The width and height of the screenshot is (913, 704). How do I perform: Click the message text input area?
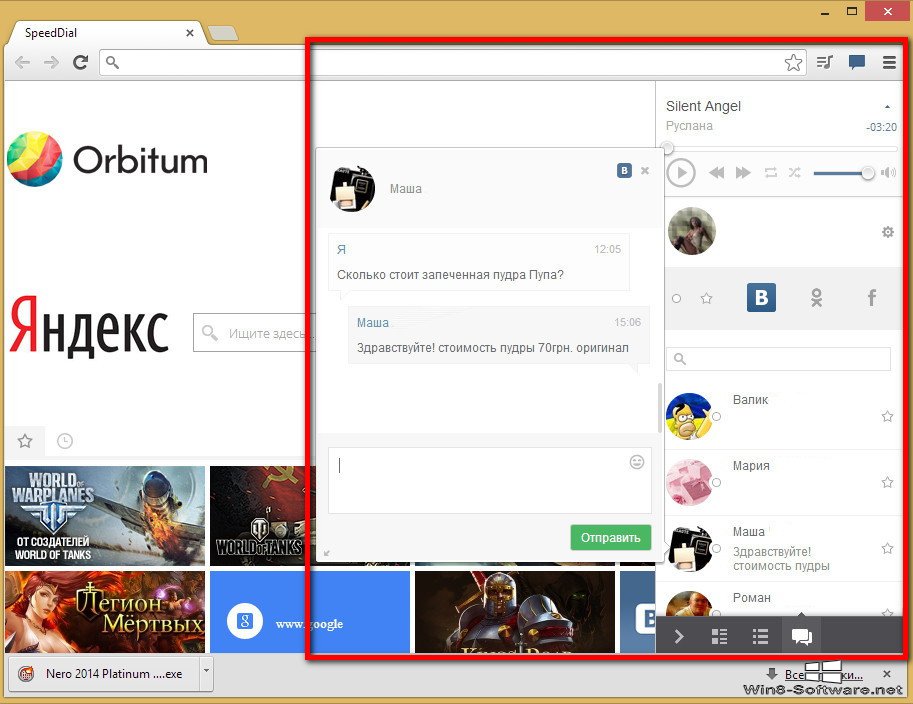pos(490,480)
